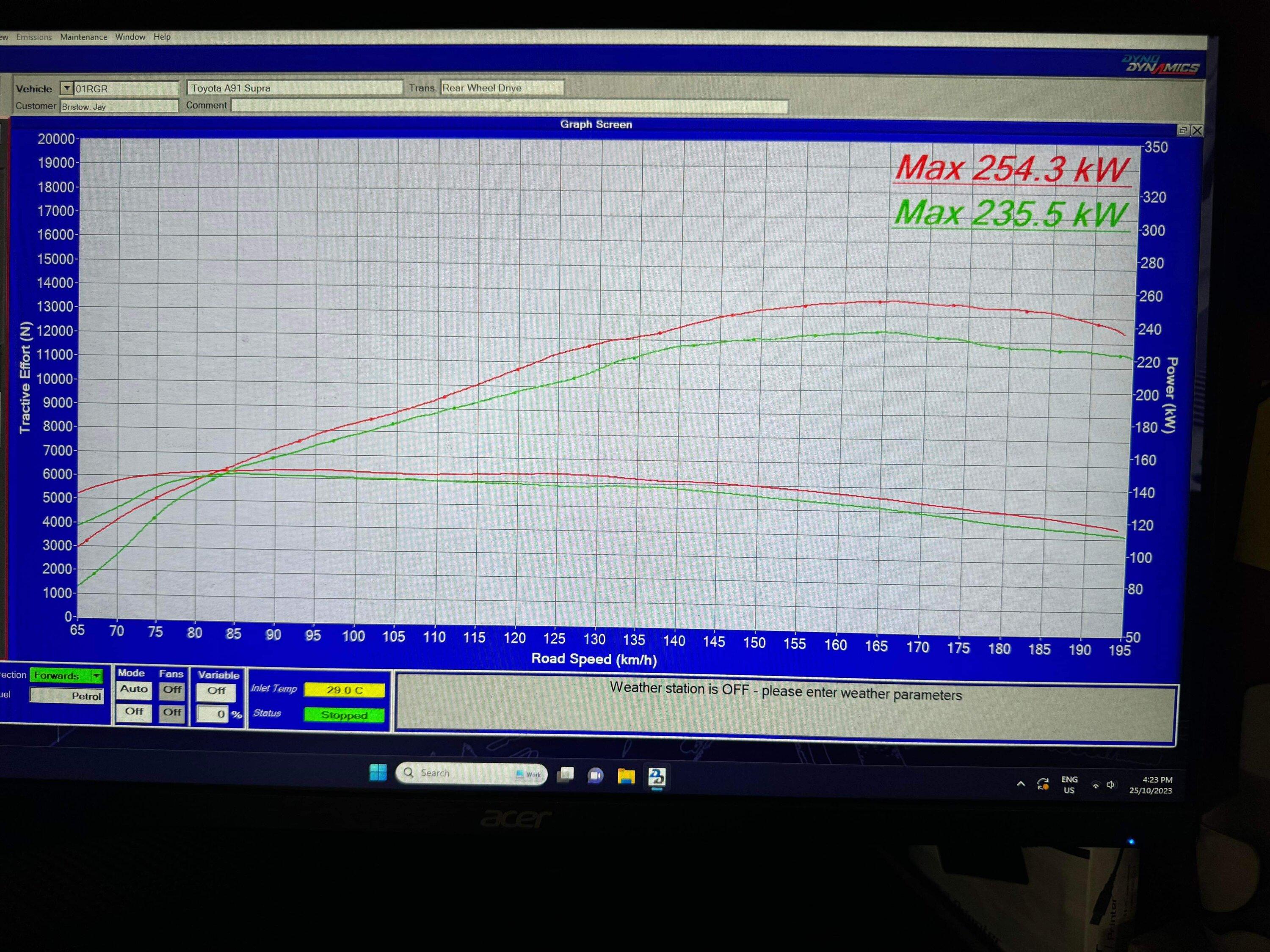
Task: Click the Dyno Dynamics logo
Action: click(x=1160, y=64)
